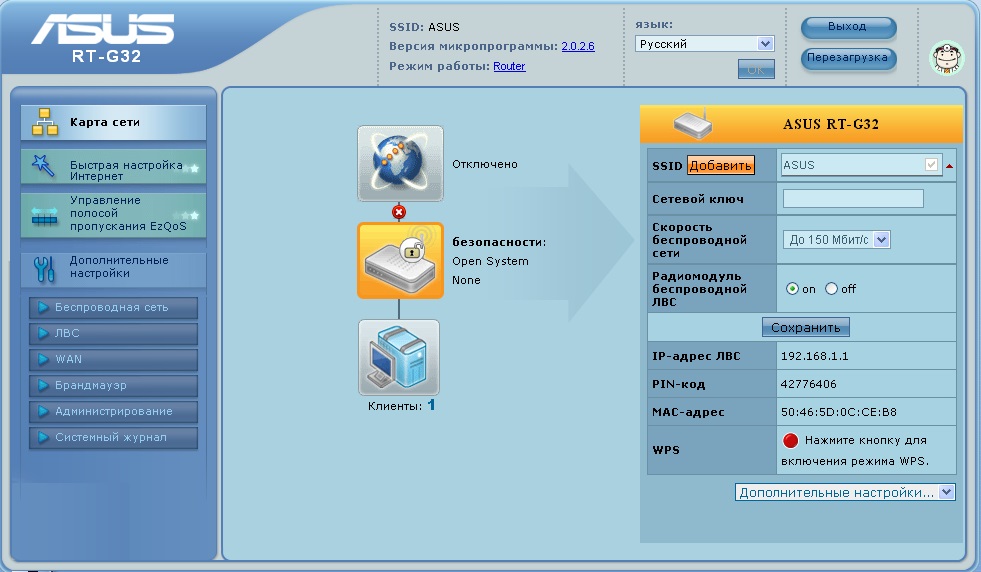Click the EzQoS bandwidth bar icon

point(44,216)
